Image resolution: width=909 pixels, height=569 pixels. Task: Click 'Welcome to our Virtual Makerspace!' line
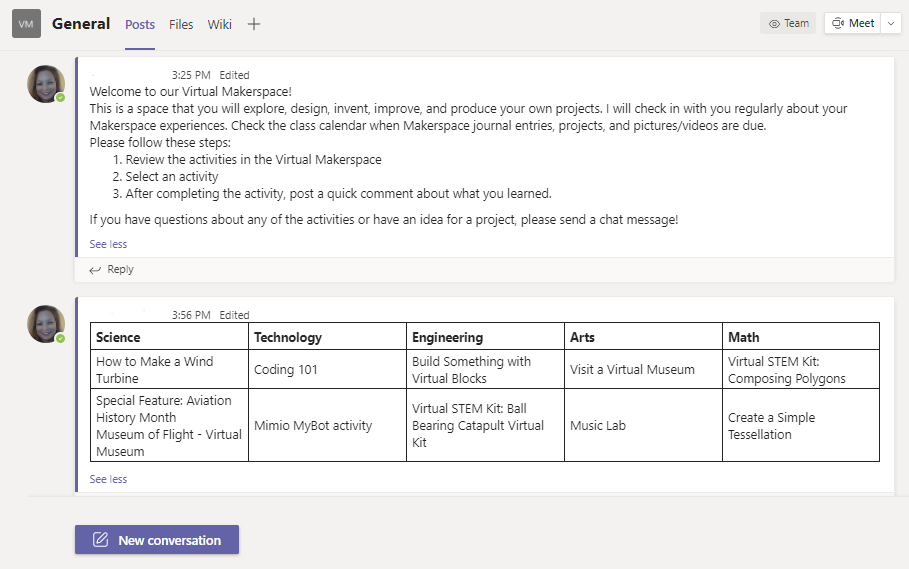pos(191,92)
